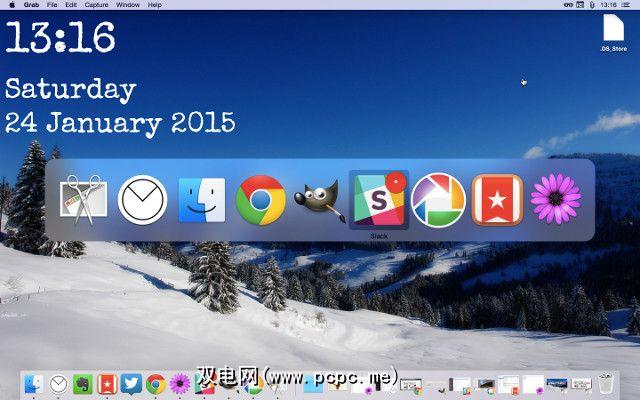The image size is (640, 400).
Task: Open the File menu
Action: (52, 5)
